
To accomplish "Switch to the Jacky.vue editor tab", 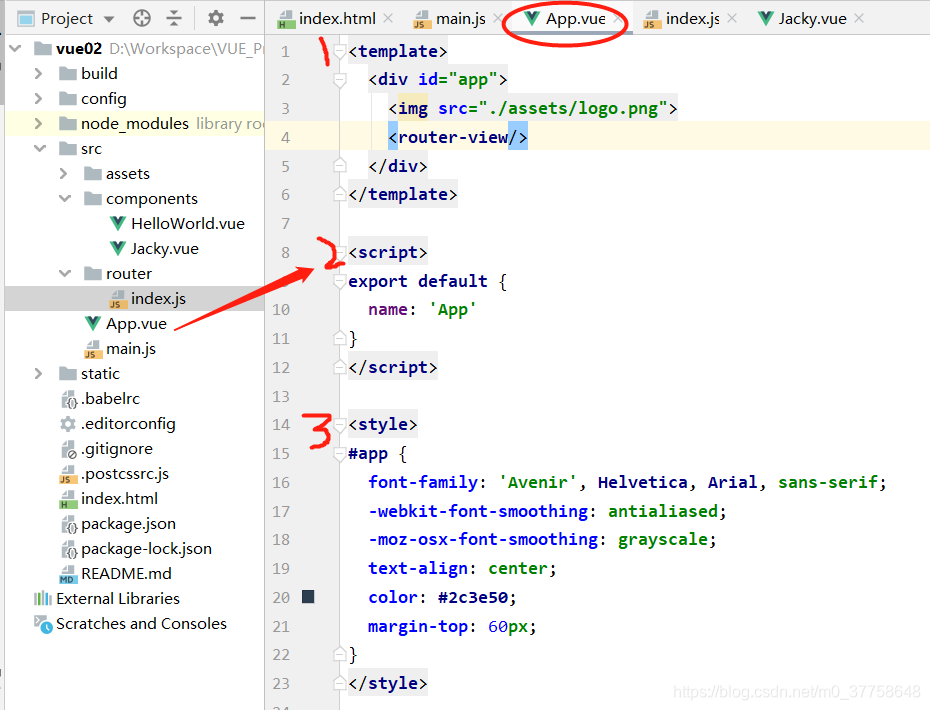I will pos(812,19).
